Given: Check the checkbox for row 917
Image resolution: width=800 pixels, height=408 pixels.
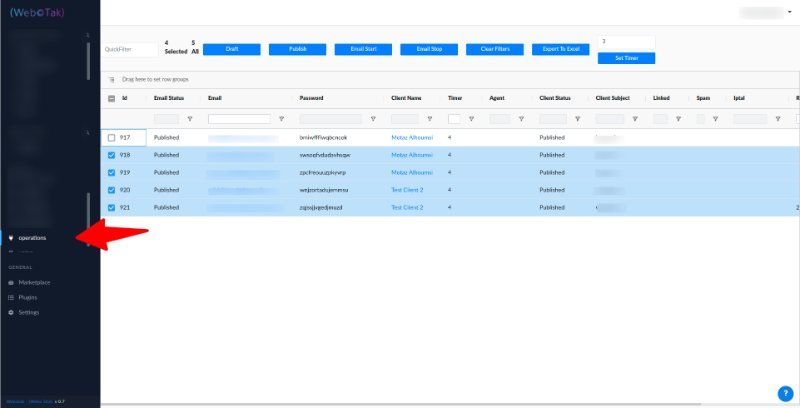Looking at the screenshot, I should point(112,138).
